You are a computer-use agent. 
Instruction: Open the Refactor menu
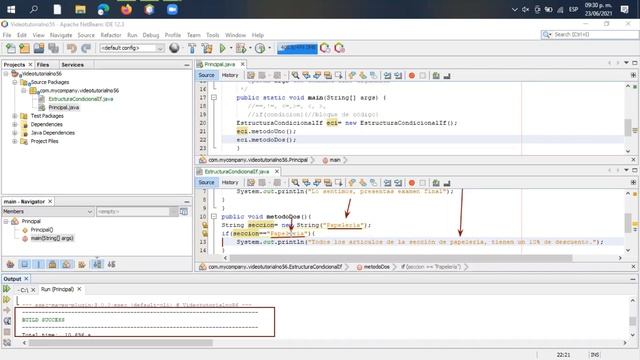coord(111,35)
